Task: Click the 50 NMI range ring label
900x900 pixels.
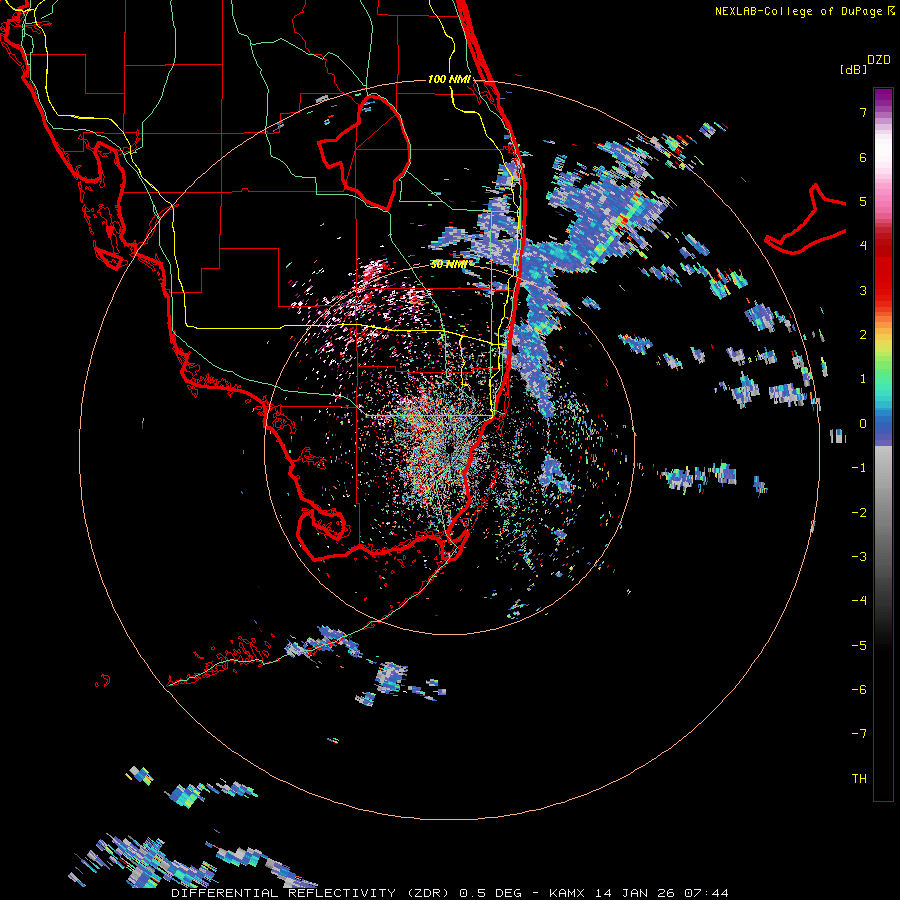Action: click(449, 264)
